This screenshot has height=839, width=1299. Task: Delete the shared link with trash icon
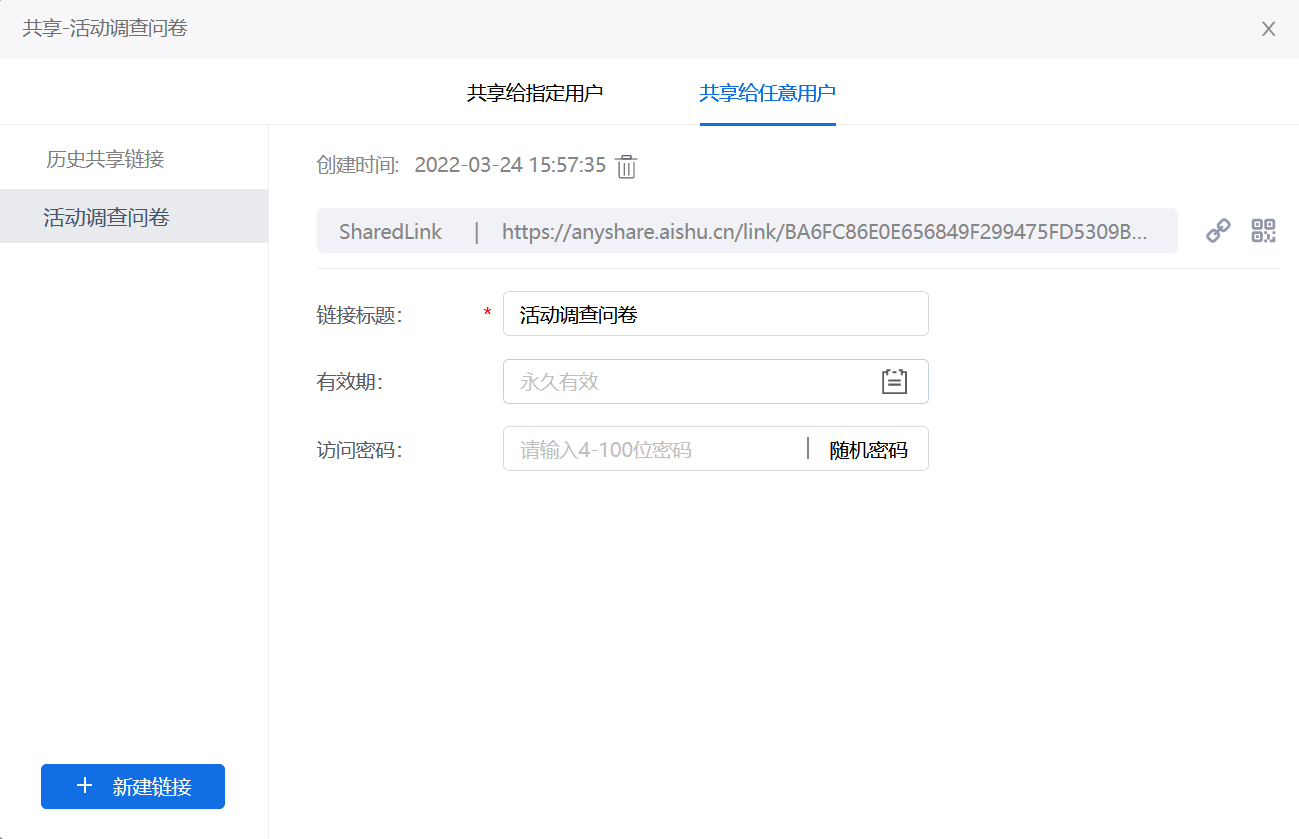tap(626, 166)
